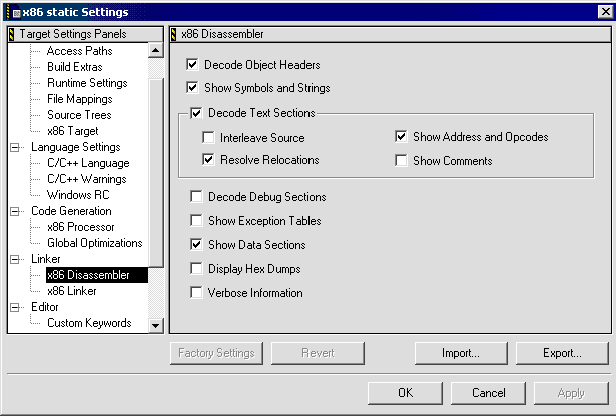The image size is (616, 416).
Task: Click the panel list scroll up arrow
Action: click(x=156, y=50)
